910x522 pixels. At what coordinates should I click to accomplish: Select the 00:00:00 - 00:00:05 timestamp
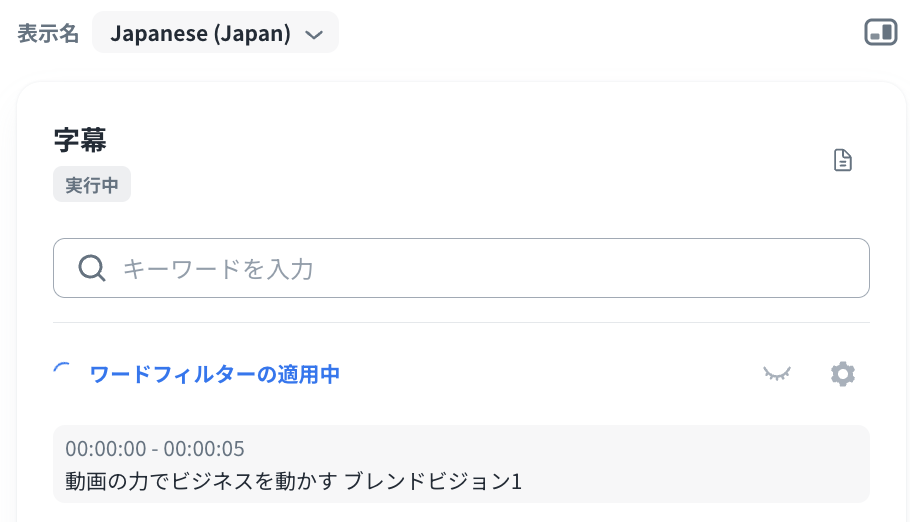tap(155, 448)
